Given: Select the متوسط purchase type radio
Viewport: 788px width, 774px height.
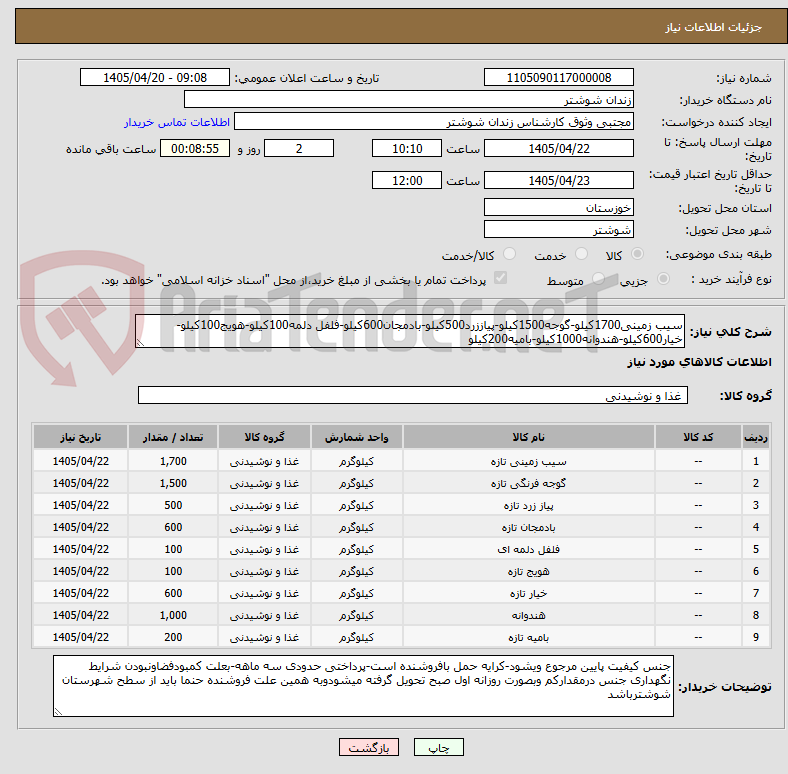Looking at the screenshot, I should pos(598,279).
